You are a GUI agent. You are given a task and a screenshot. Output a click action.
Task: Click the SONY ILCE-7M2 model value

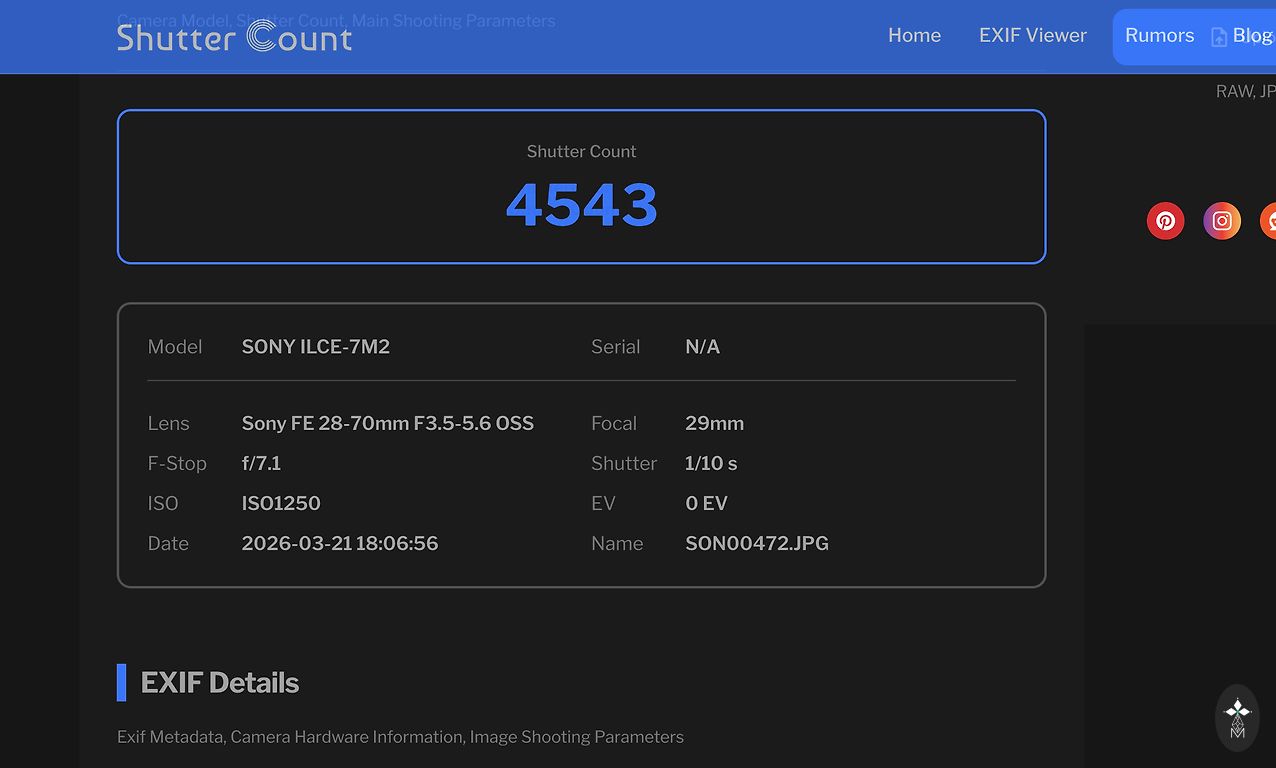[x=315, y=347]
